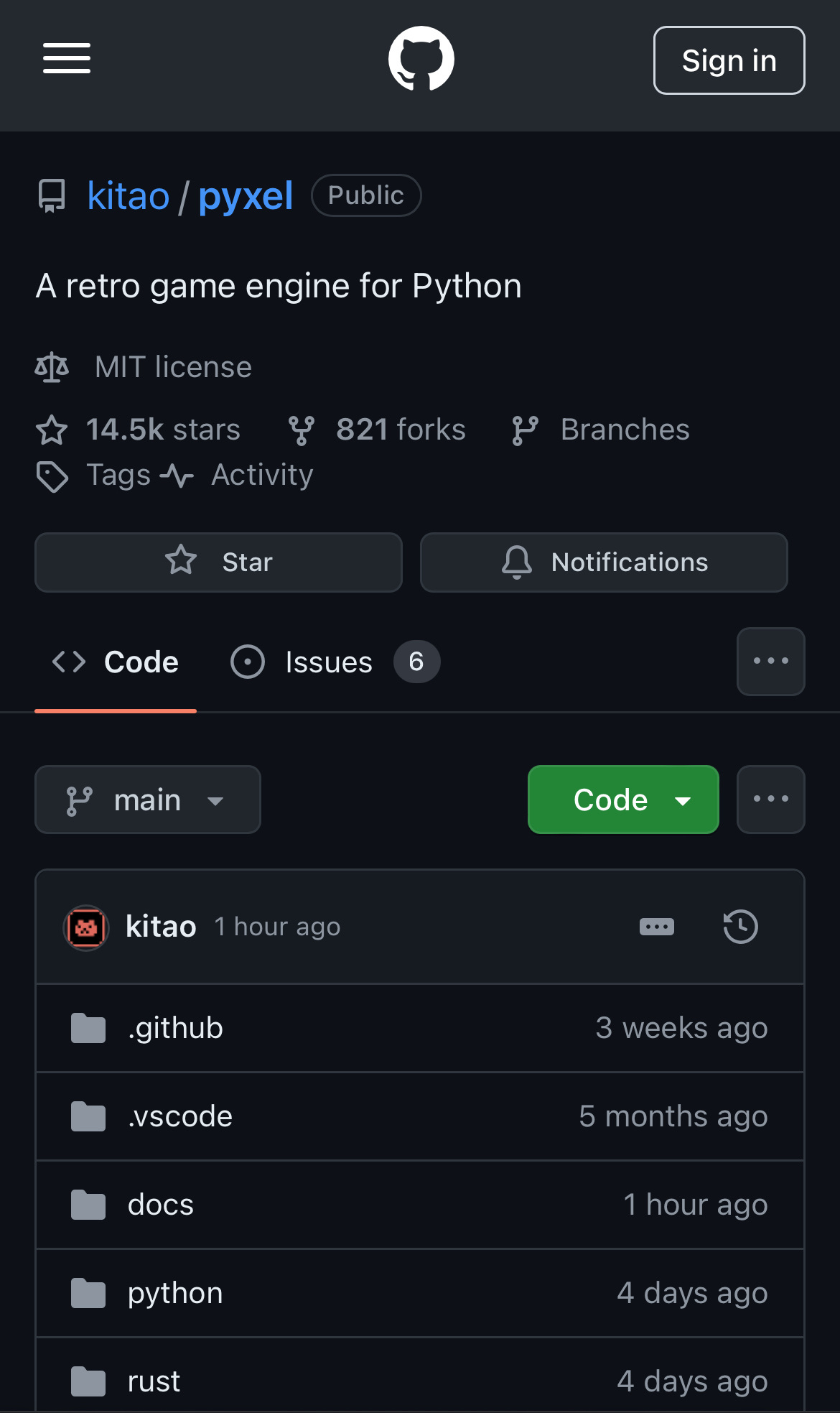Click kitao's avatar image
This screenshot has height=1413, width=840.
[x=86, y=927]
